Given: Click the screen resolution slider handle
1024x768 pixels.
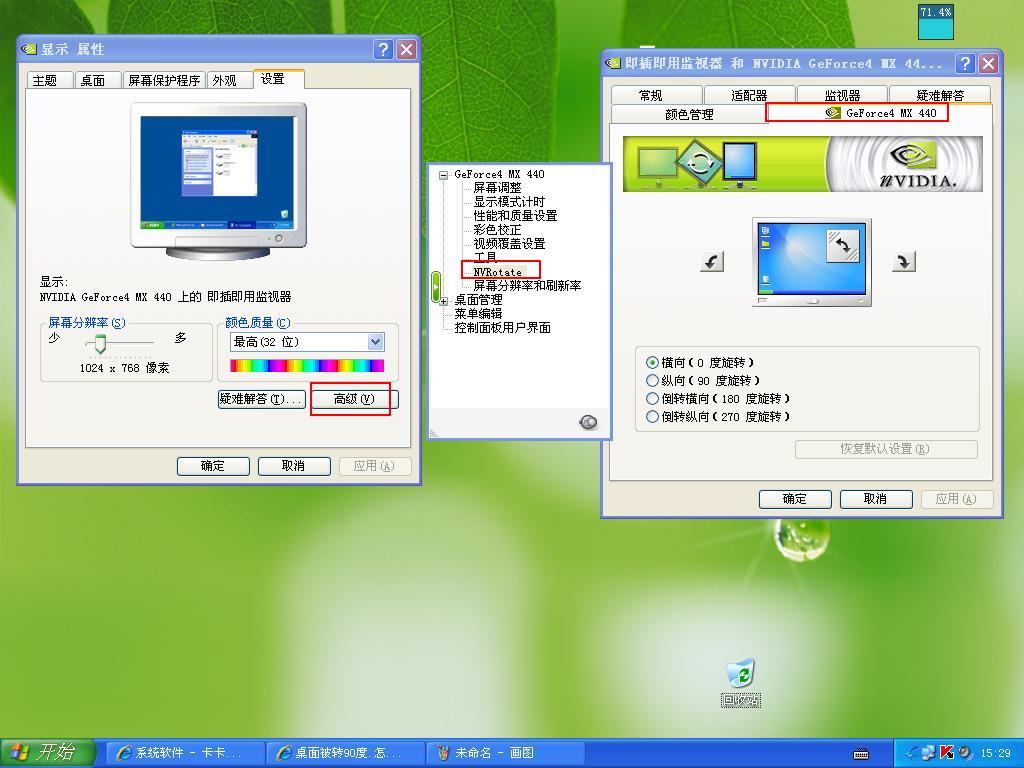Looking at the screenshot, I should (x=100, y=344).
